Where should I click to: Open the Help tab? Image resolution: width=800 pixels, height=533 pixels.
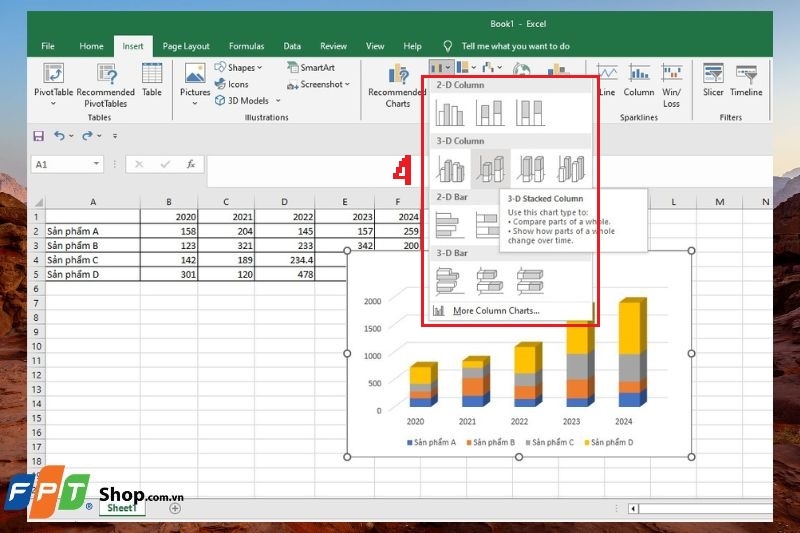pyautogui.click(x=412, y=46)
